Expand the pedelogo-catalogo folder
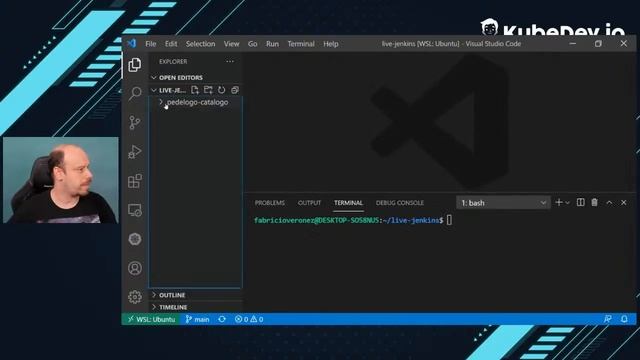Screen dimensions: 640x360 pos(196,102)
